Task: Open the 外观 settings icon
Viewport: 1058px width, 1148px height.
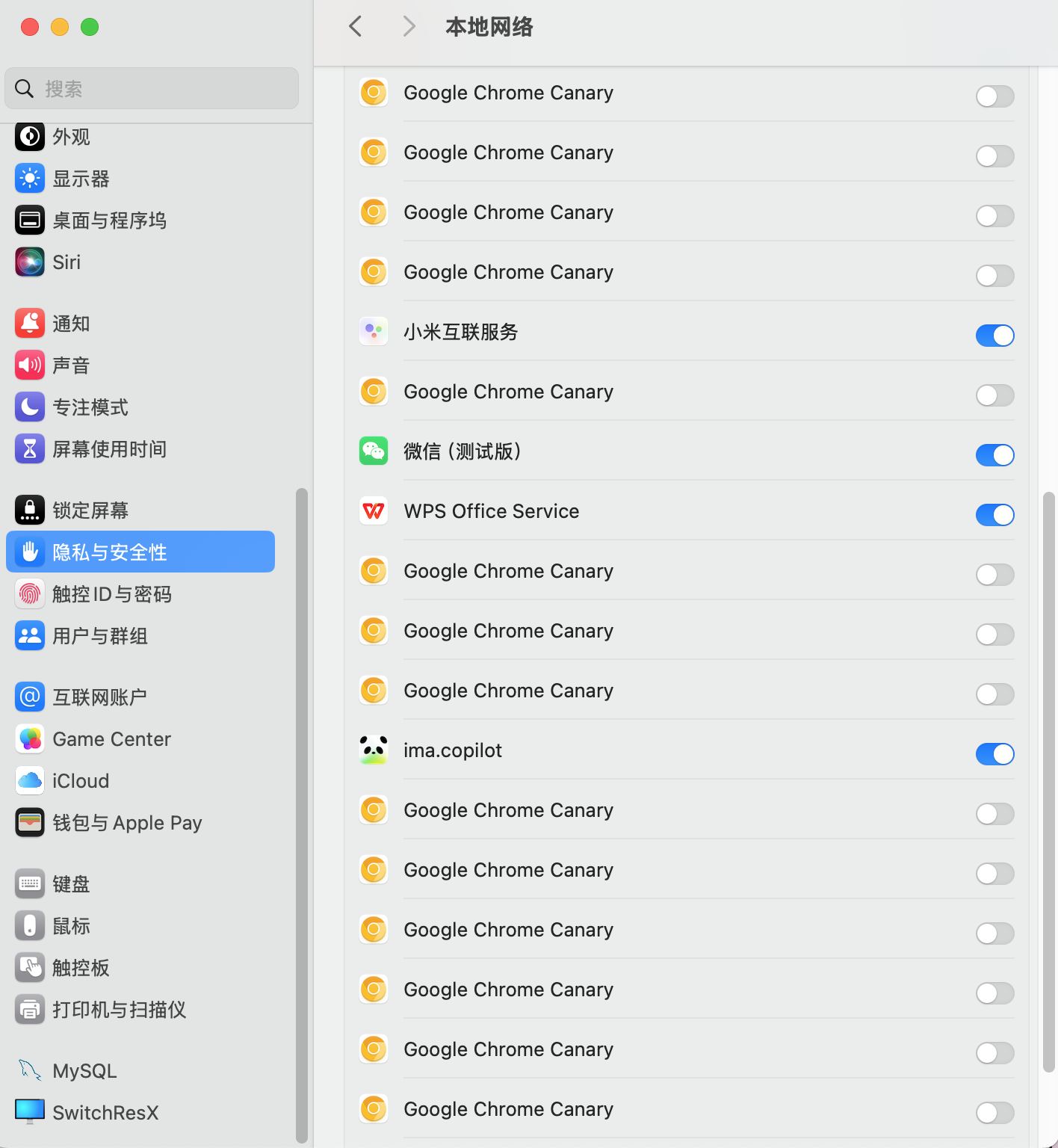Action: (30, 137)
